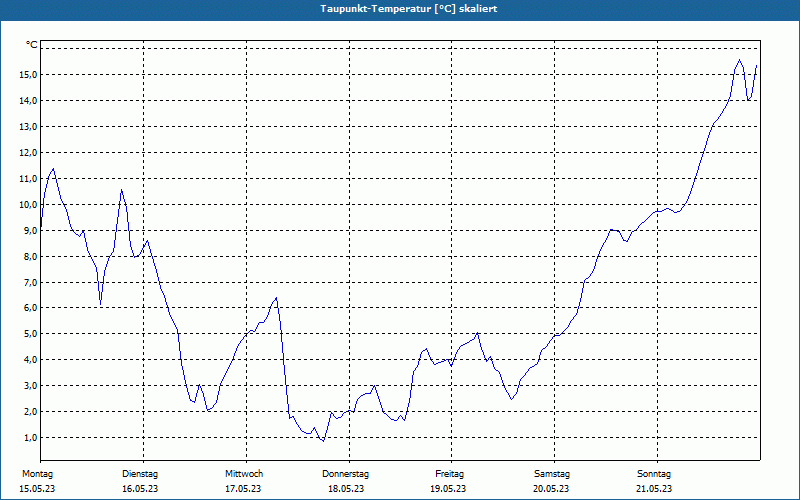Screen dimensions: 800x500
Task: Click the date 21.05.23
Action: coord(654,489)
